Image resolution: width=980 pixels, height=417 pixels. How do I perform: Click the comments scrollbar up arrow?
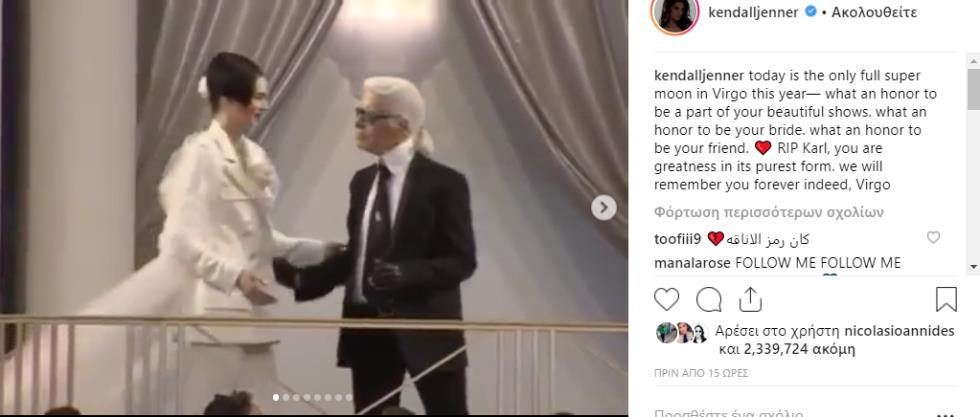973,60
